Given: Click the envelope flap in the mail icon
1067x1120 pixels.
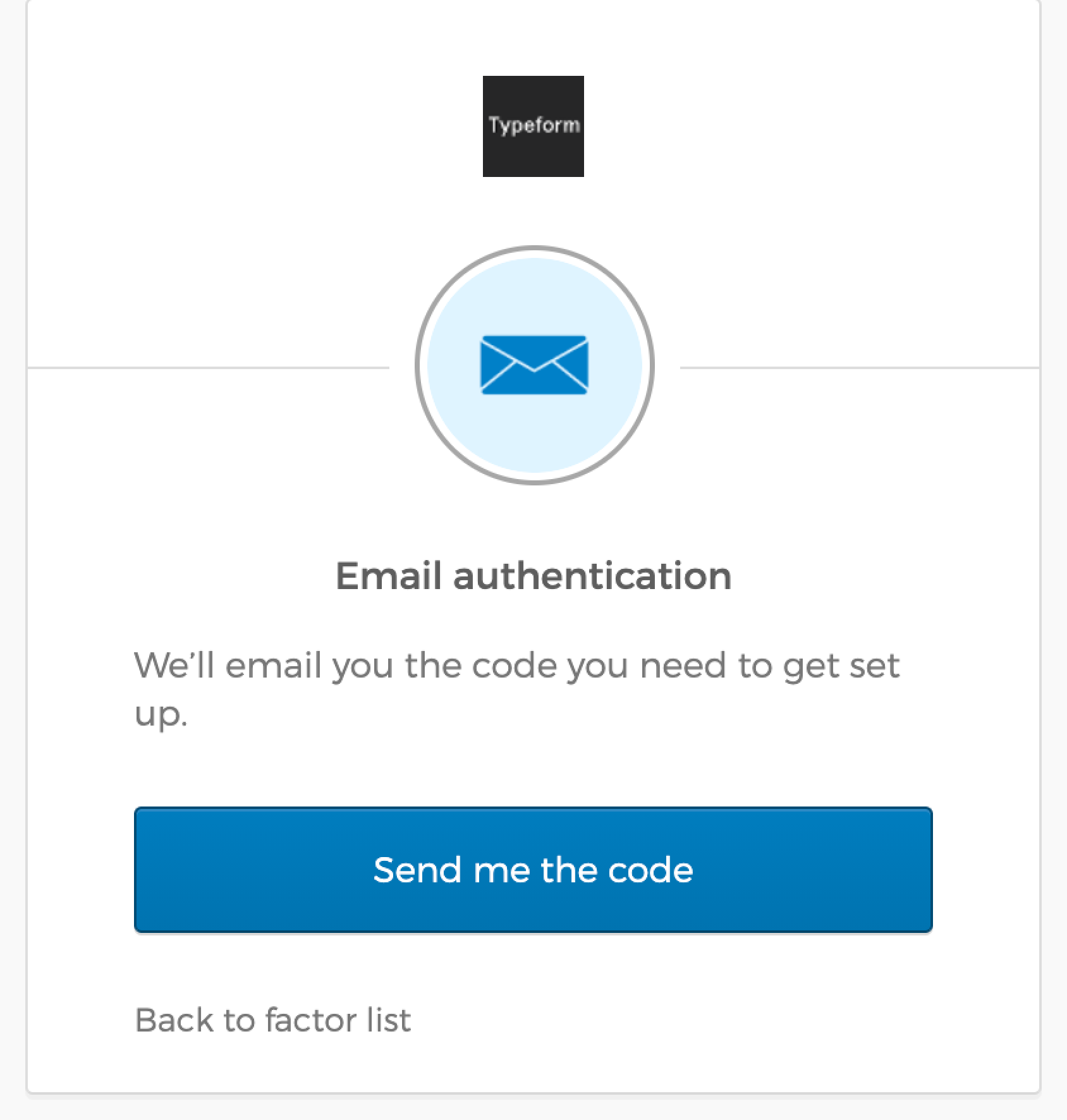Looking at the screenshot, I should (x=534, y=354).
